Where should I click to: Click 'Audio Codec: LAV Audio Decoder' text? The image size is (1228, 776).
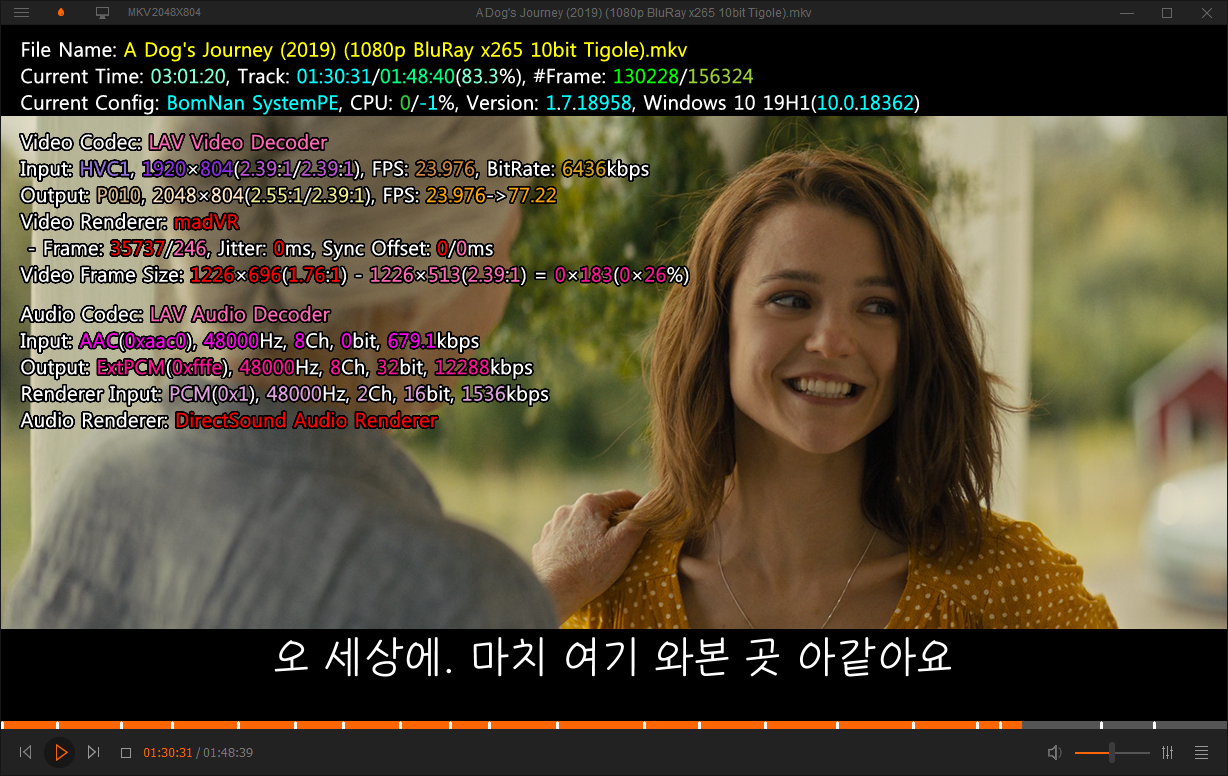pyautogui.click(x=175, y=315)
